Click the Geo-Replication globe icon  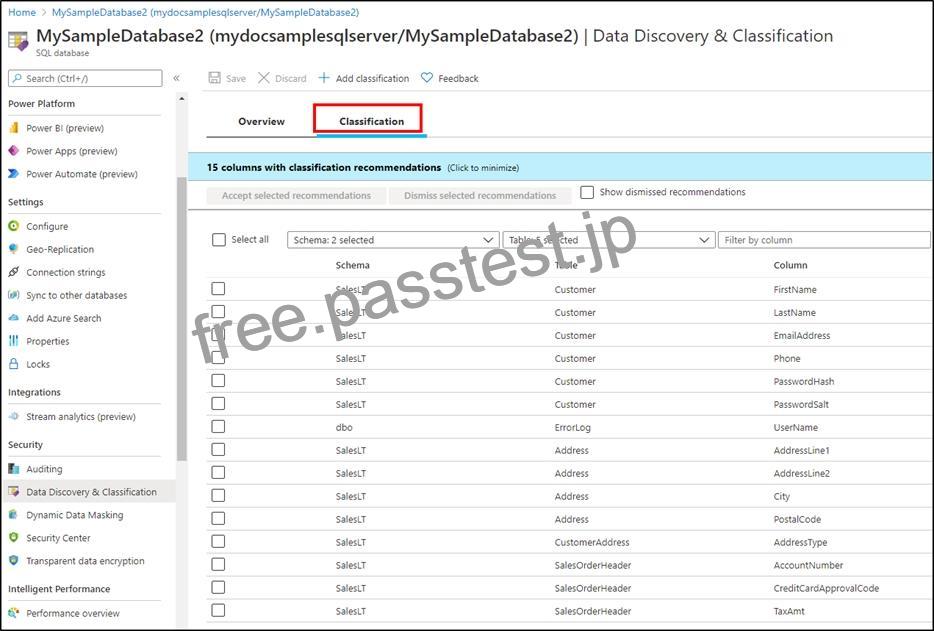[x=14, y=249]
